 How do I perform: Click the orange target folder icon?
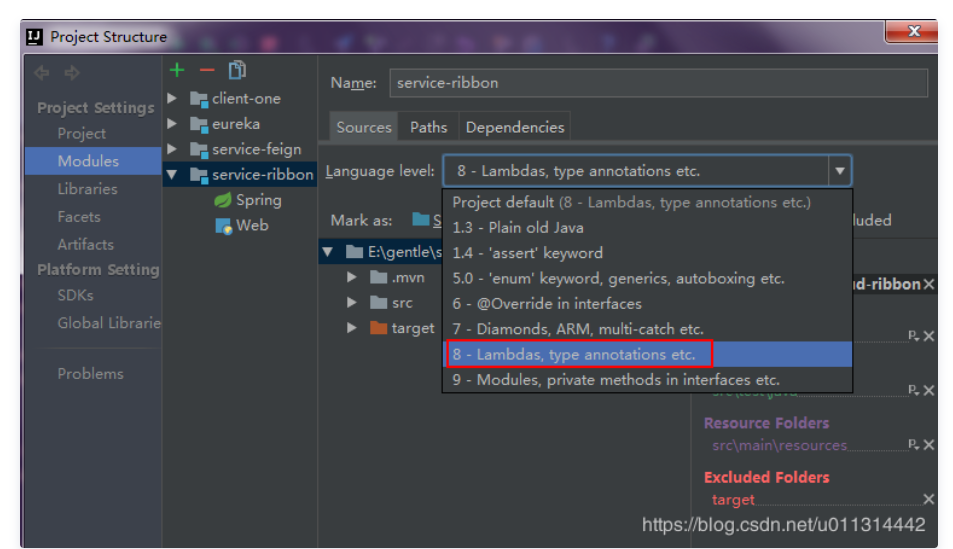point(378,328)
